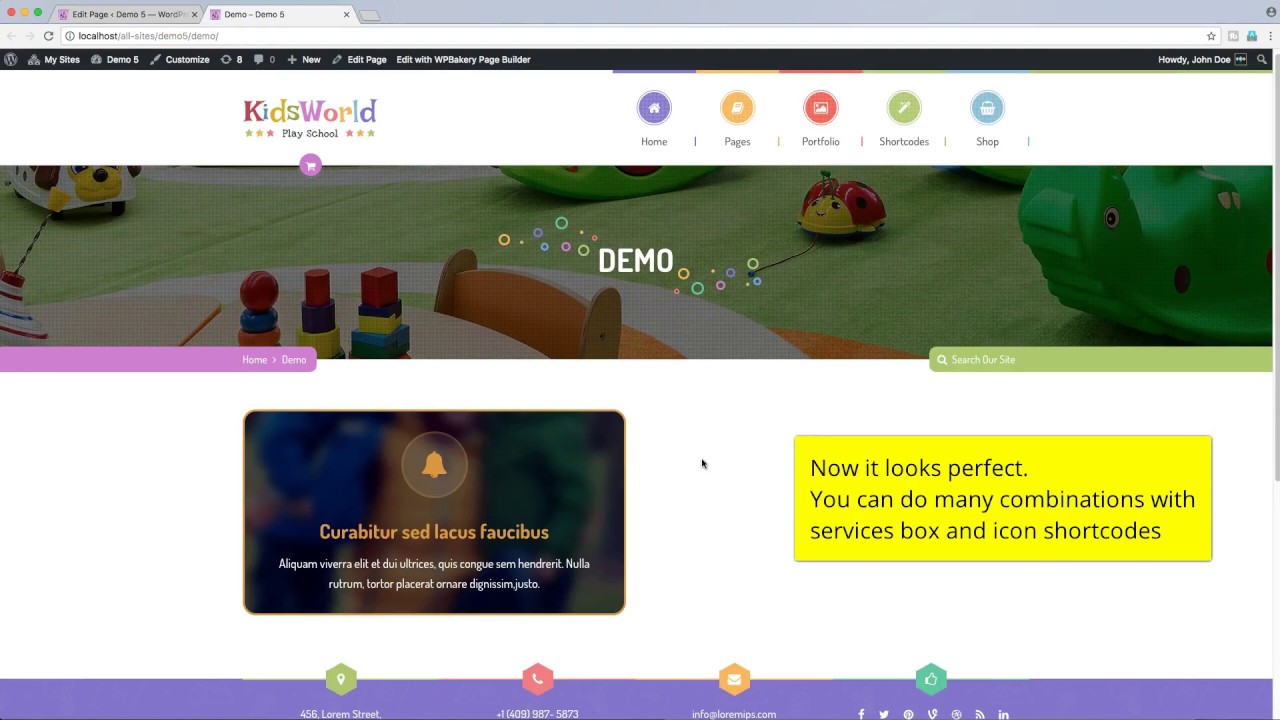
Task: Open the Twitter footer icon
Action: 884,714
